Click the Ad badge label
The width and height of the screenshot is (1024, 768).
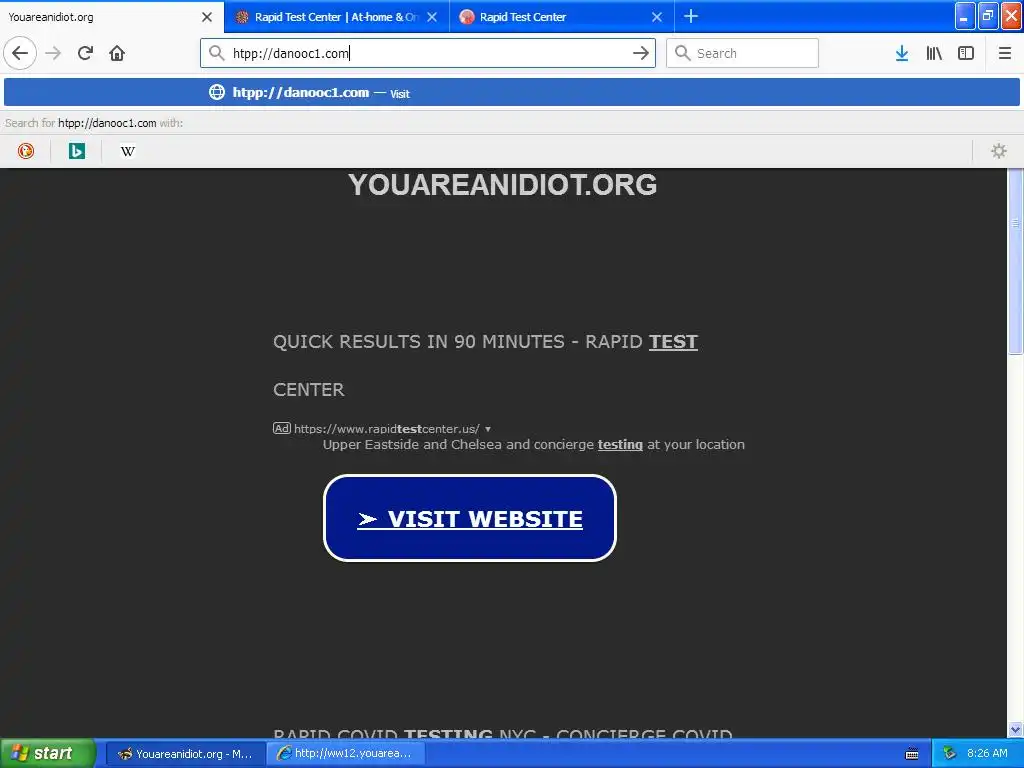(x=281, y=428)
